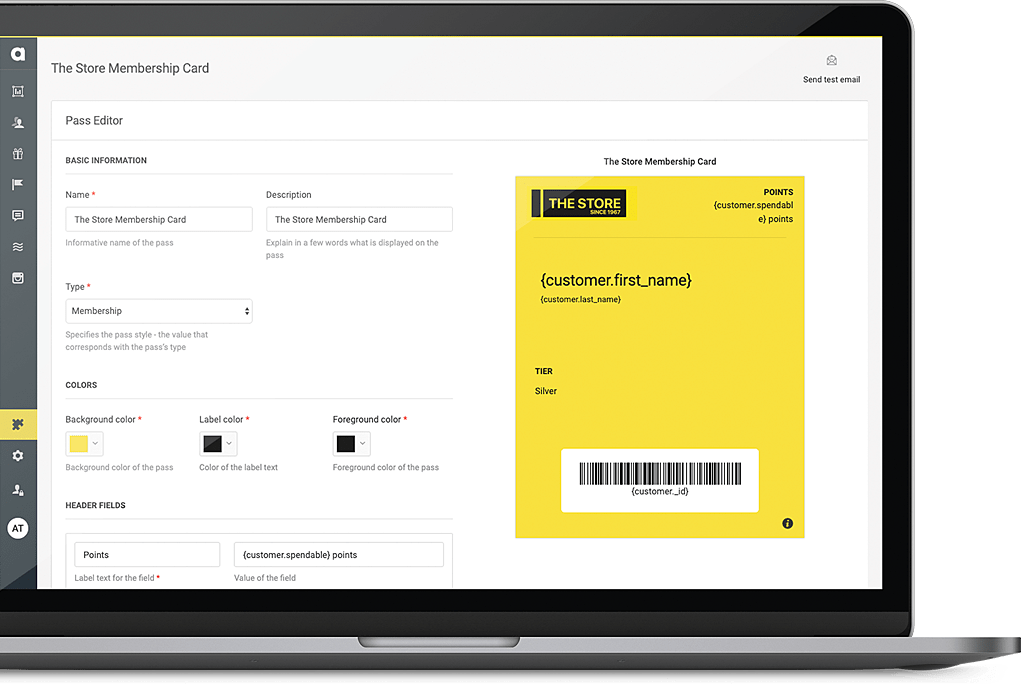The width and height of the screenshot is (1021, 684).
Task: Open the dashboard chart icon in sidebar
Action: pyautogui.click(x=18, y=91)
